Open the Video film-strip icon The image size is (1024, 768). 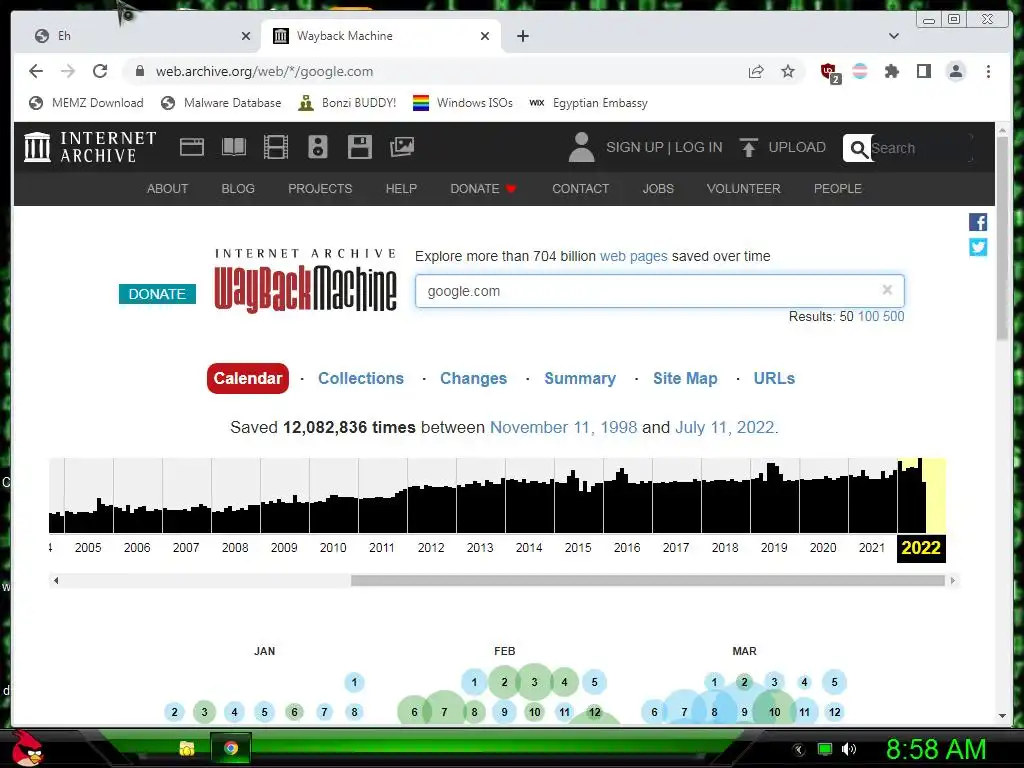tap(276, 147)
